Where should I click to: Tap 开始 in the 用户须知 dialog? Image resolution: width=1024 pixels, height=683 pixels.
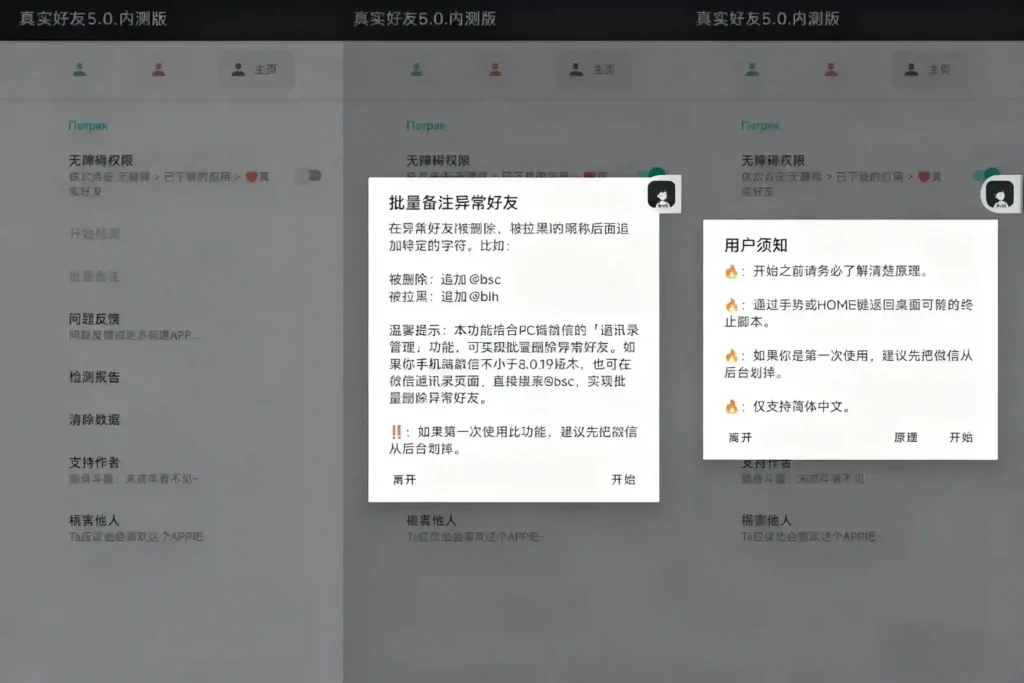(962, 437)
